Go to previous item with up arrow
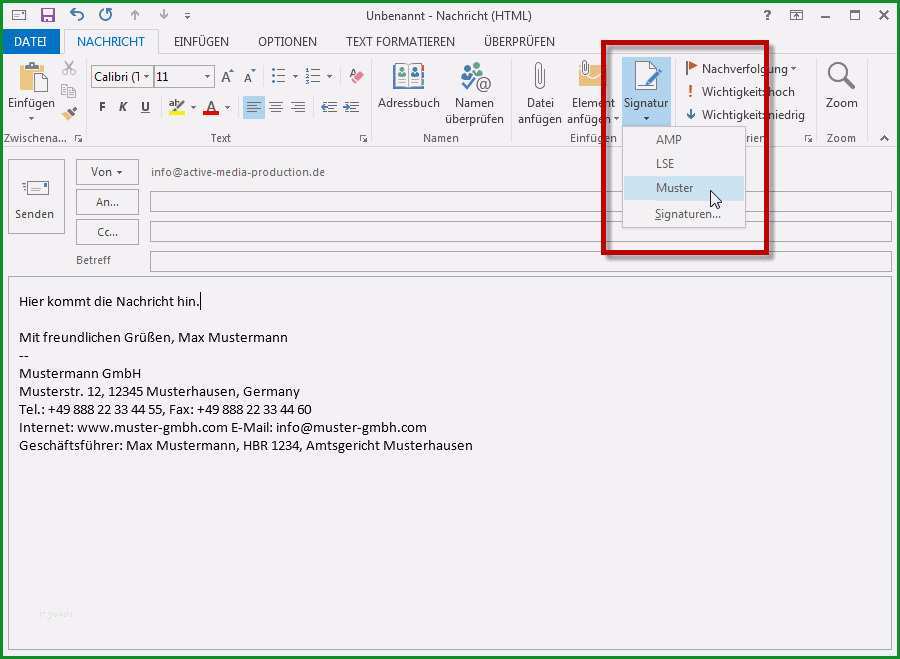The image size is (900, 659). tap(135, 15)
